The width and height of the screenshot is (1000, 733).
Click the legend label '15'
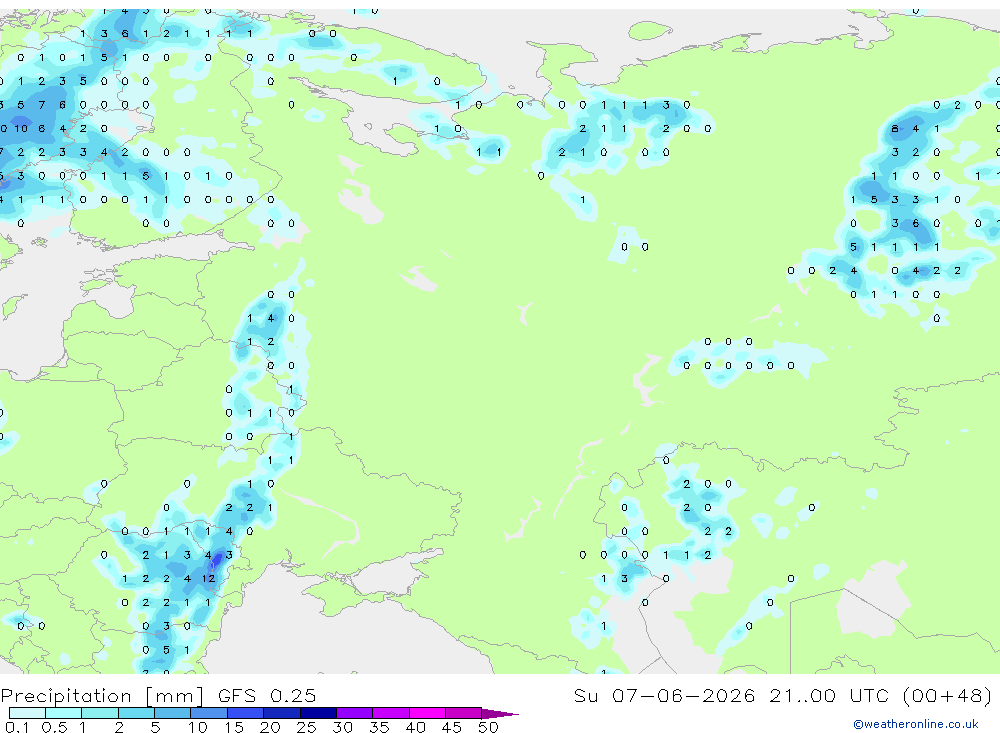tap(234, 727)
